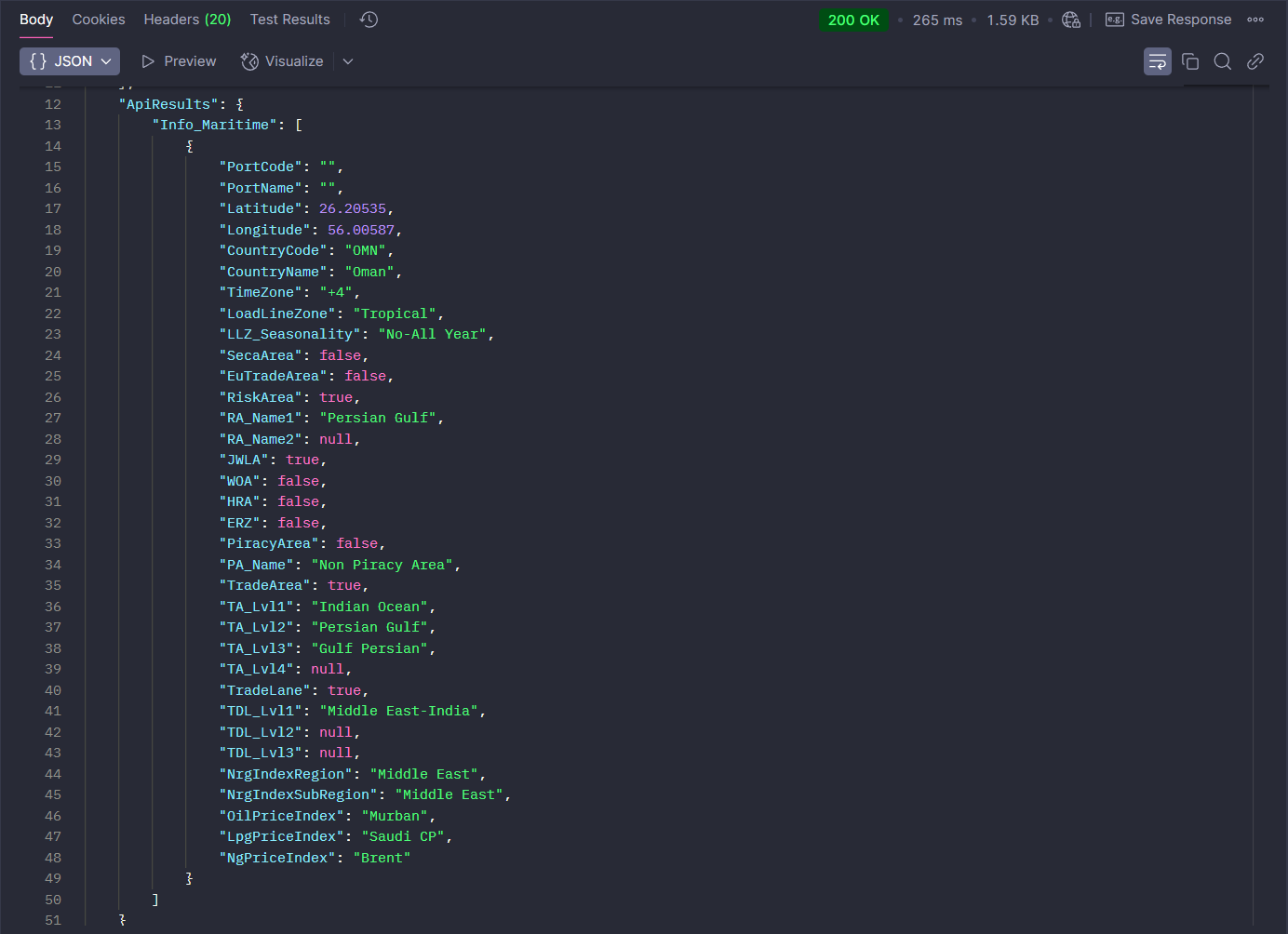Image resolution: width=1288 pixels, height=934 pixels.
Task: Open the more options ellipsis menu
Action: [1255, 20]
